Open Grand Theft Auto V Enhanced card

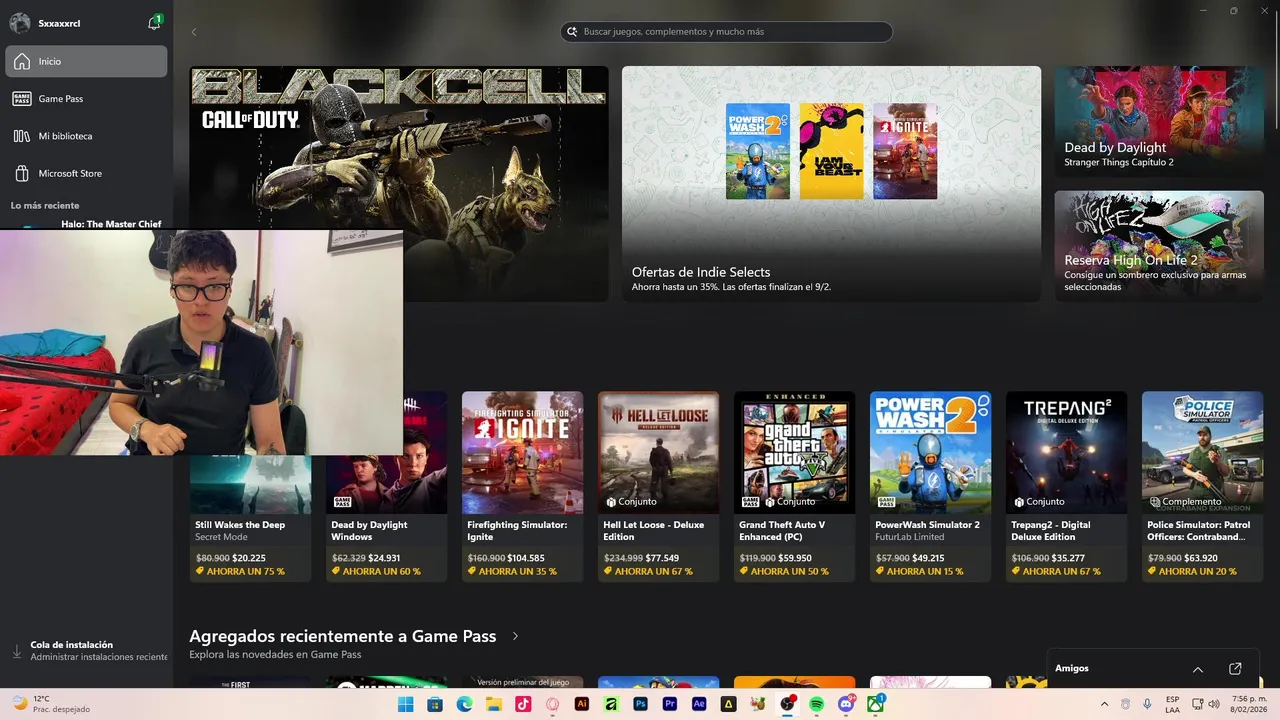(794, 486)
